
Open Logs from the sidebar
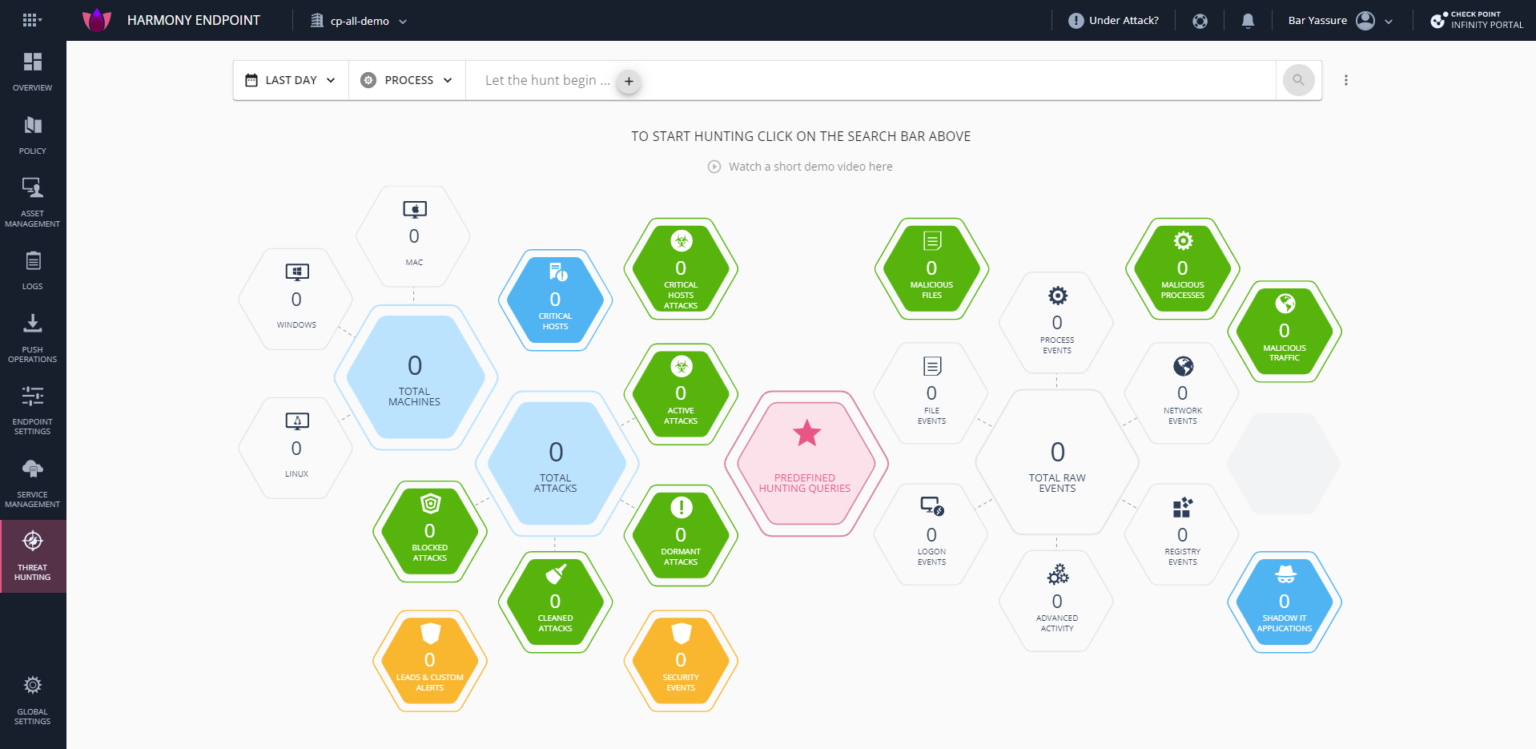(x=33, y=271)
